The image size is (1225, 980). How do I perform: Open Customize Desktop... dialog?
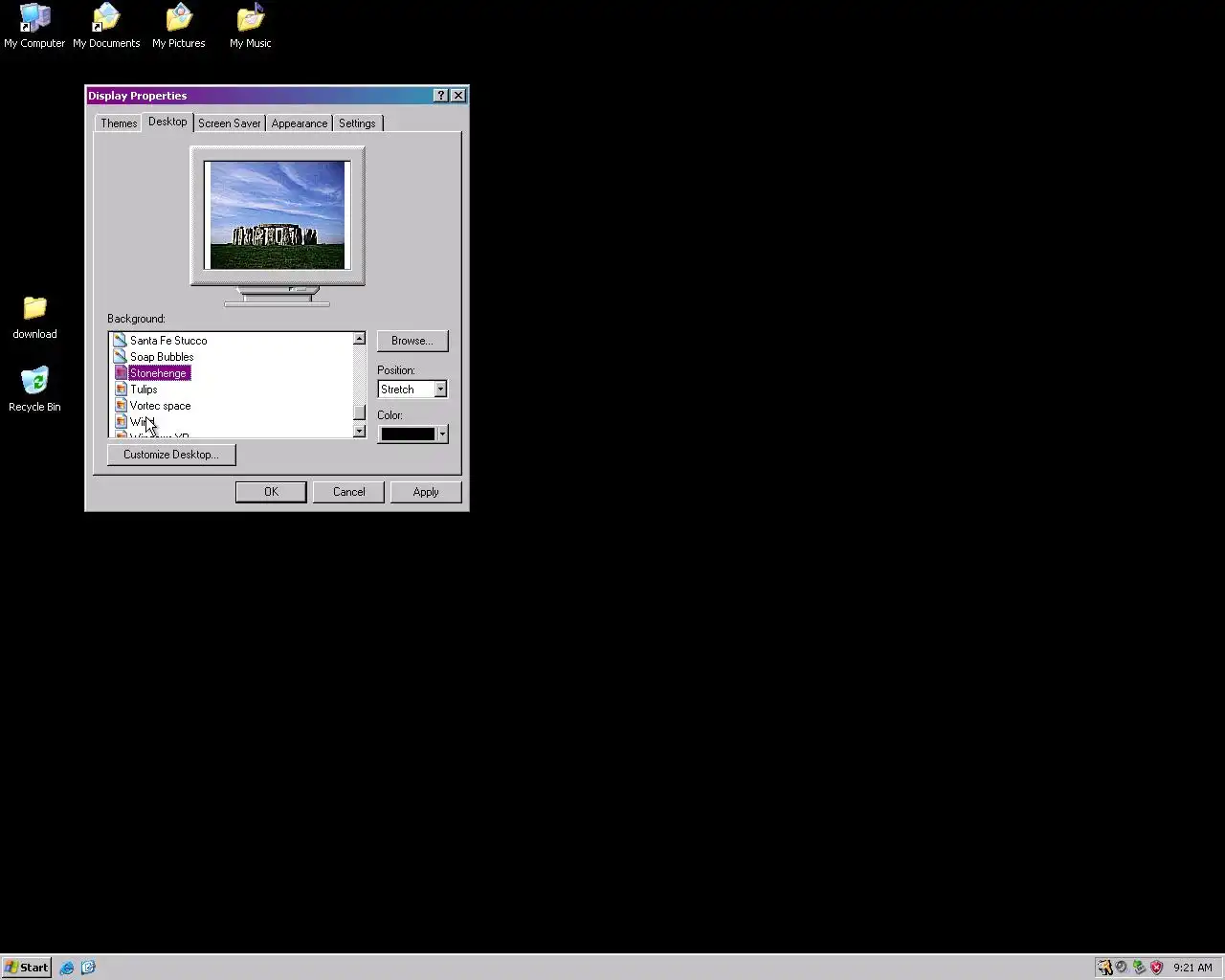coord(171,455)
